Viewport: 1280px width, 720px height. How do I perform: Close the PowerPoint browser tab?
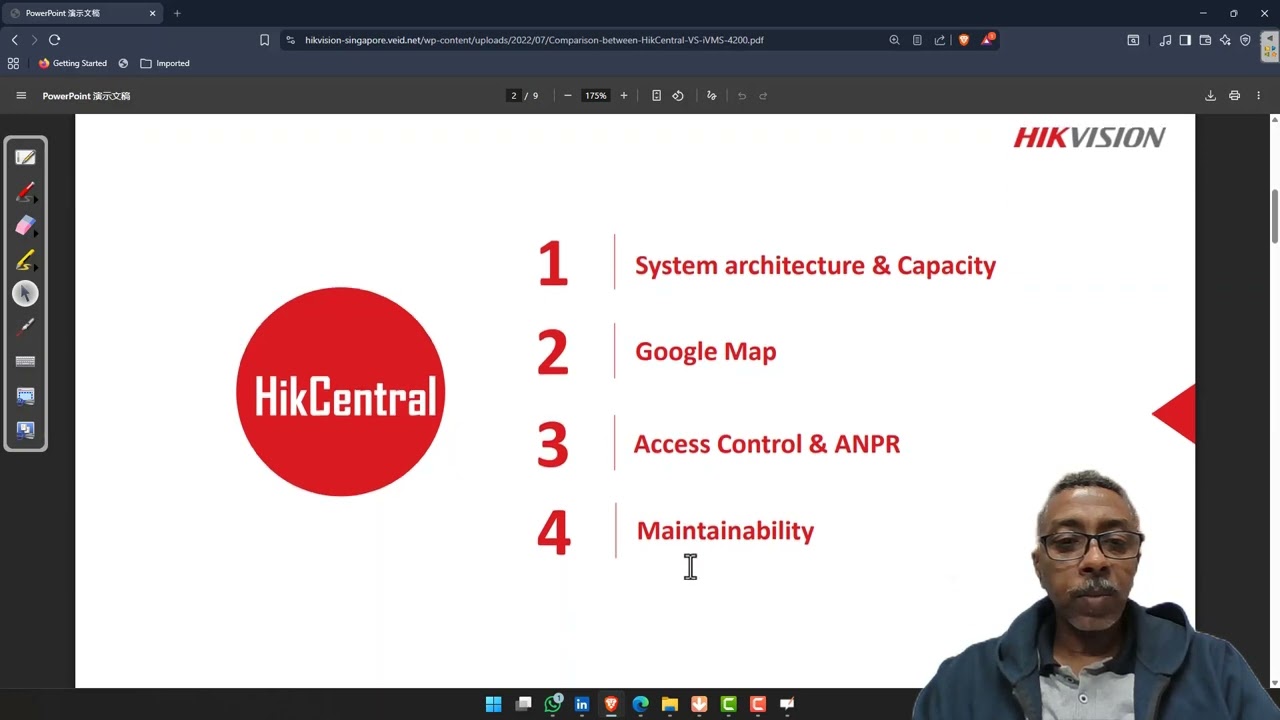153,13
